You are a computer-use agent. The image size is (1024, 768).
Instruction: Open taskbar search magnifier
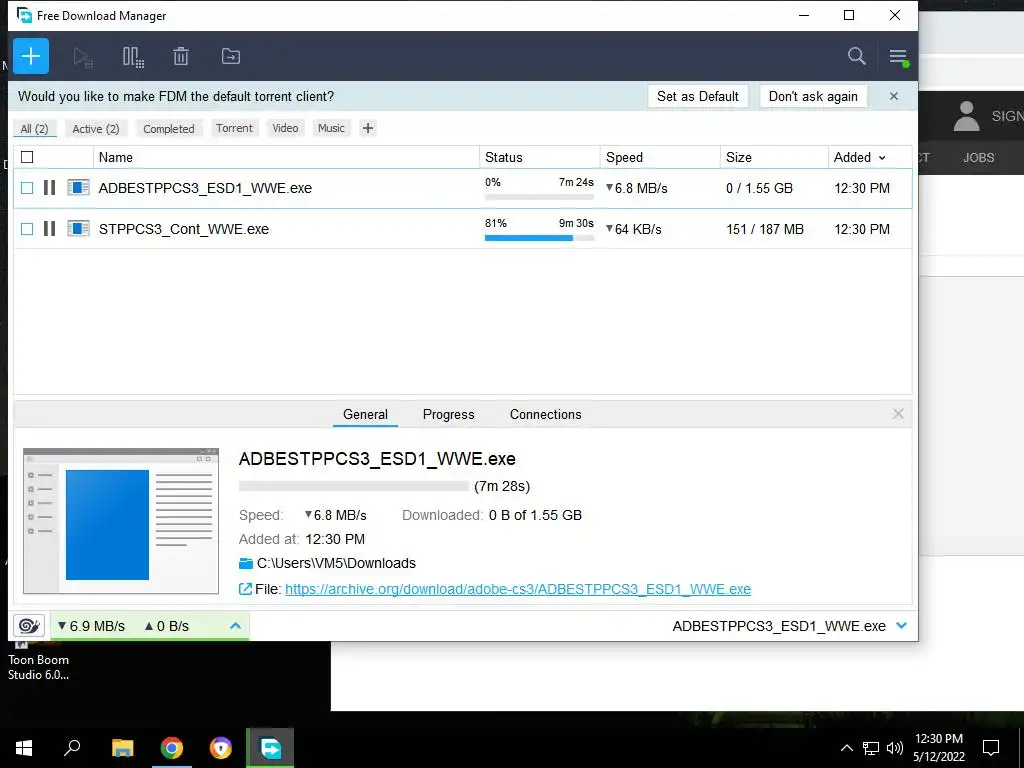[72, 748]
